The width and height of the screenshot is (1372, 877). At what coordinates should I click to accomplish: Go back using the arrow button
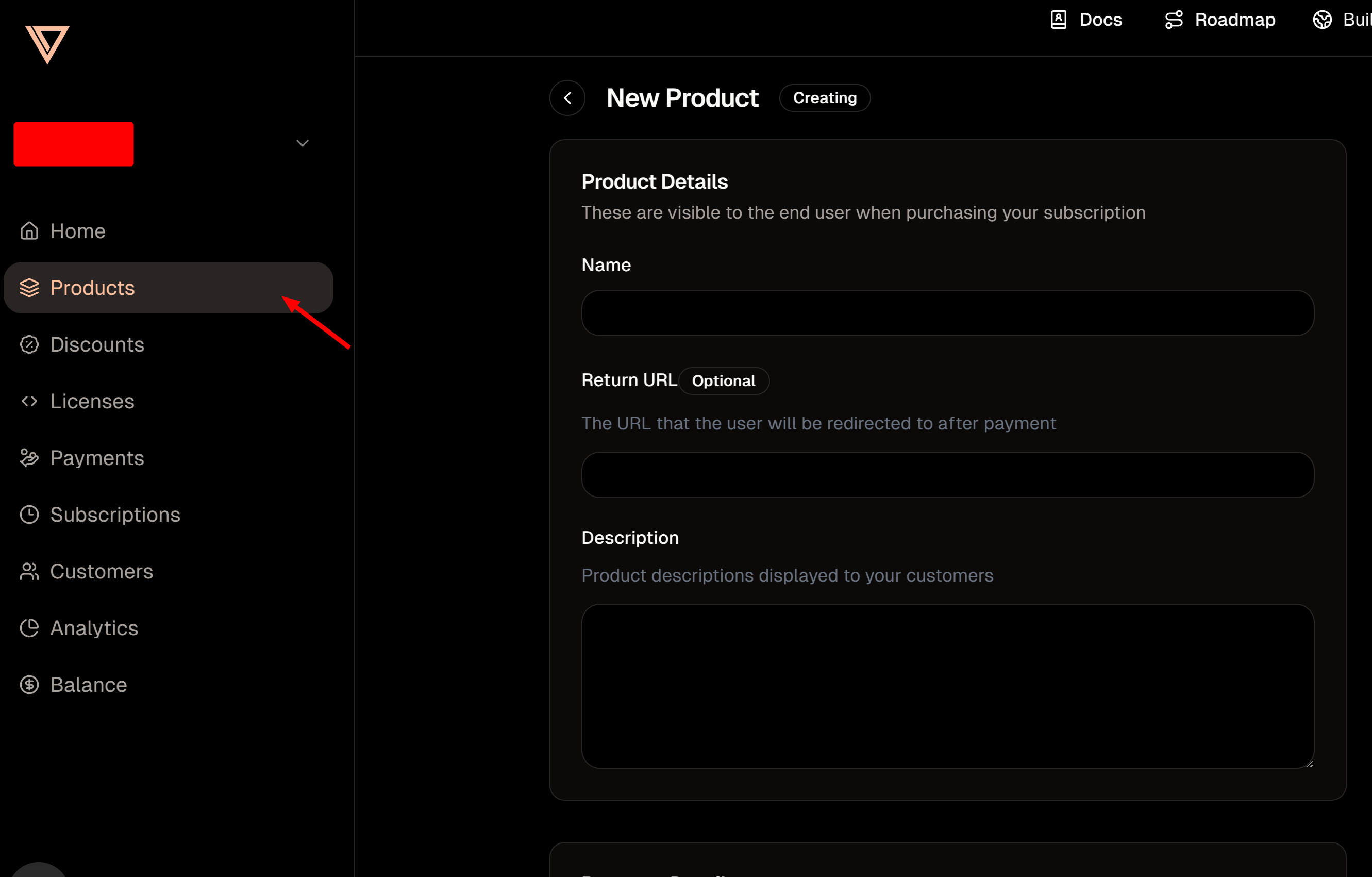pyautogui.click(x=567, y=98)
